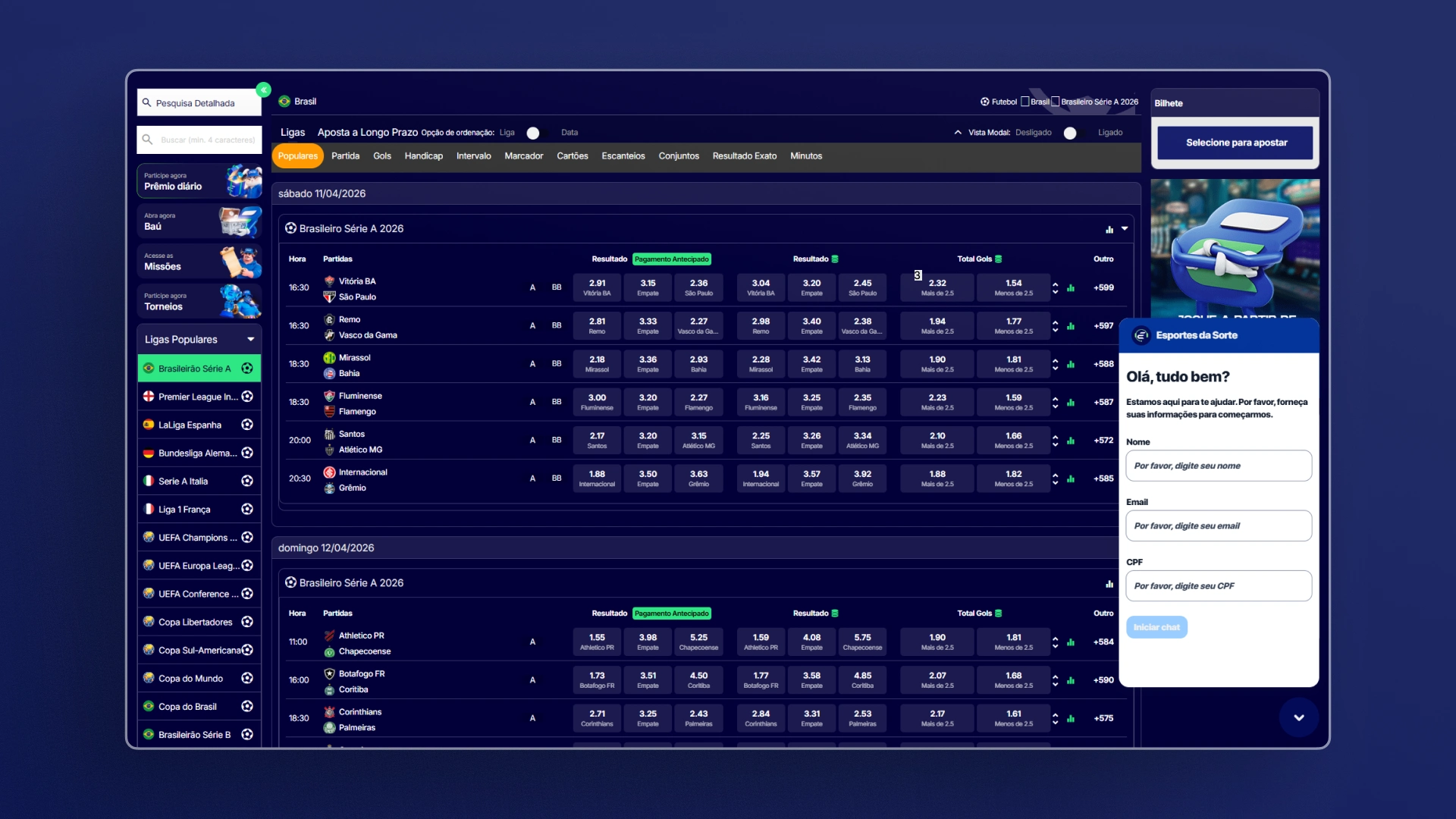The height and width of the screenshot is (819, 1456).
Task: Bet on Flamengo at 2.27 odds
Action: click(698, 402)
